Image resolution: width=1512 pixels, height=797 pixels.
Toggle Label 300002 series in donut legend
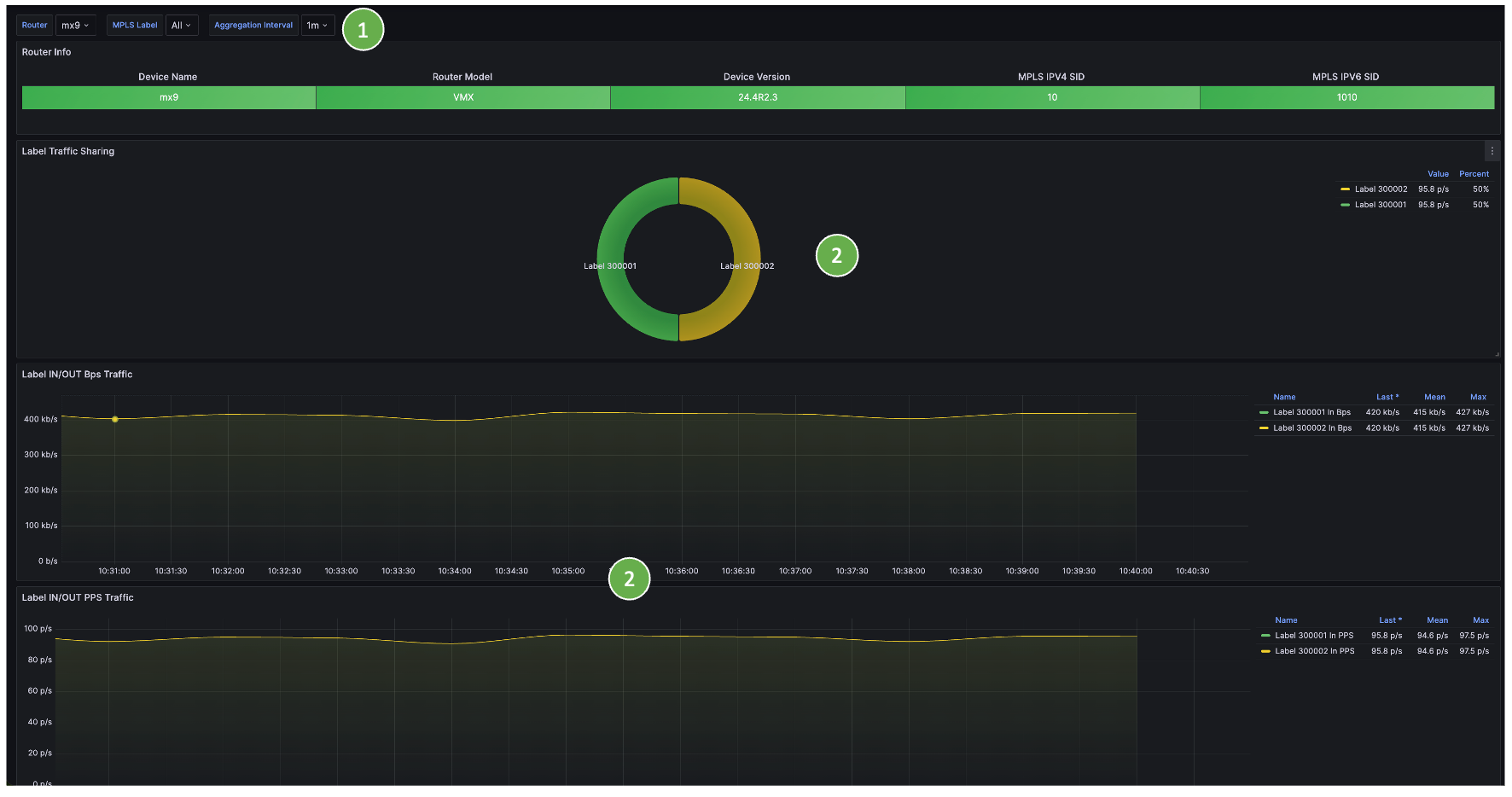point(1381,189)
